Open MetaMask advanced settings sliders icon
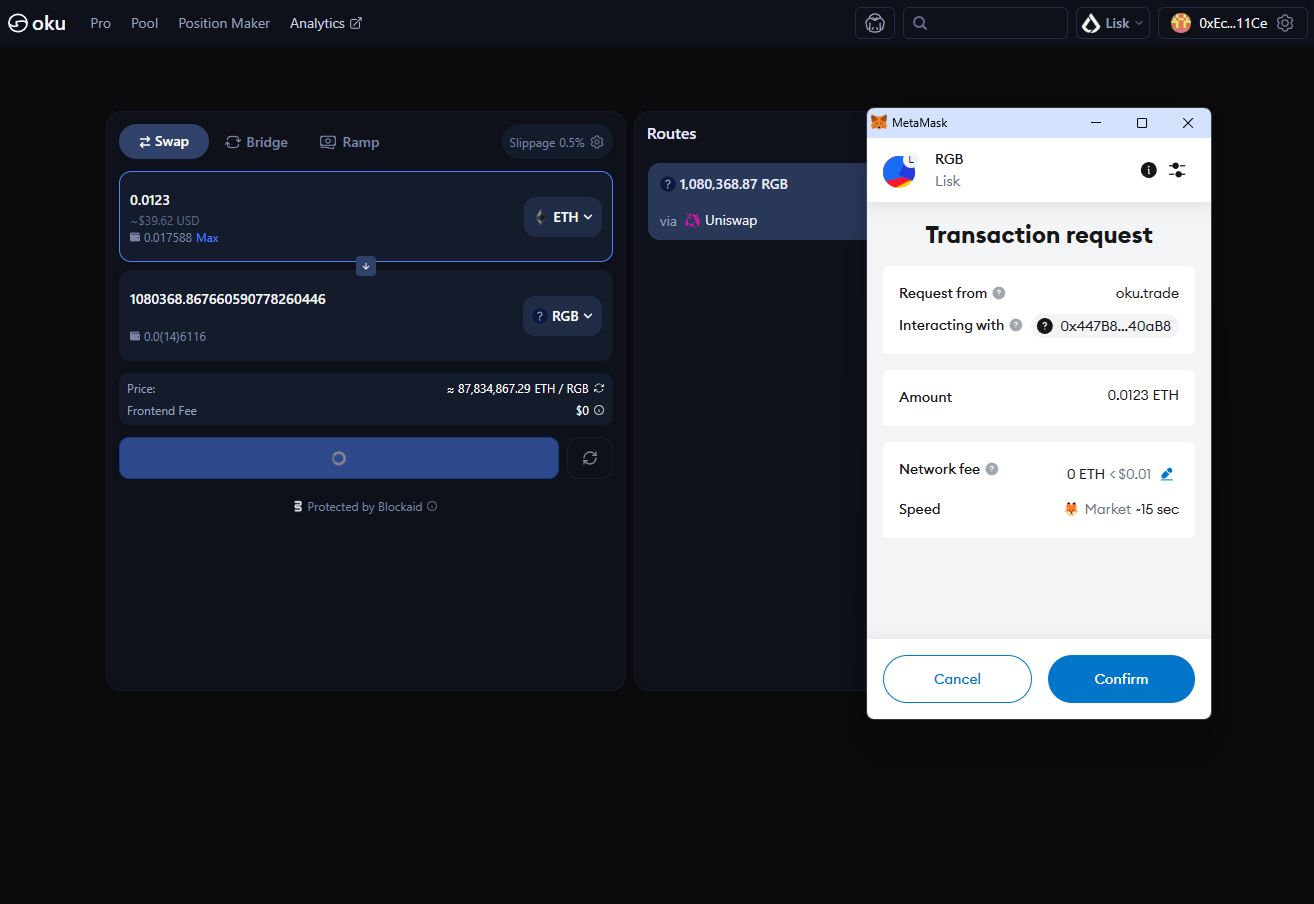 1177,170
